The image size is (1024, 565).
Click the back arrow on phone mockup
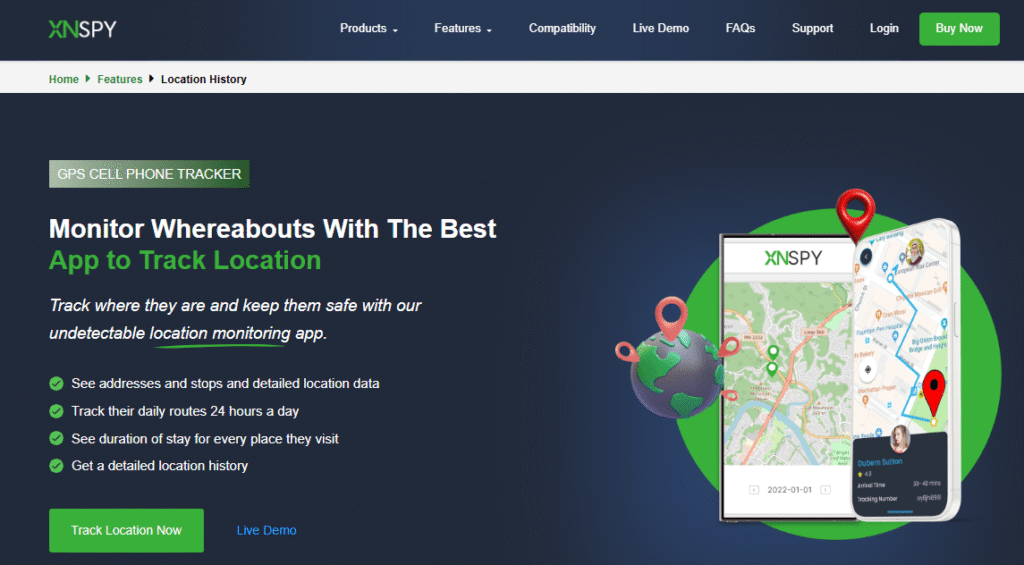coord(866,257)
